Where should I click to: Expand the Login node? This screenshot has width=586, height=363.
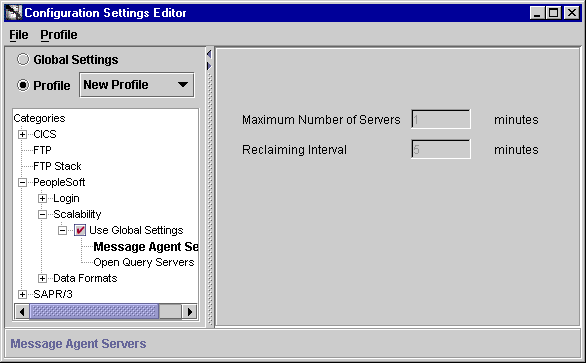point(43,199)
